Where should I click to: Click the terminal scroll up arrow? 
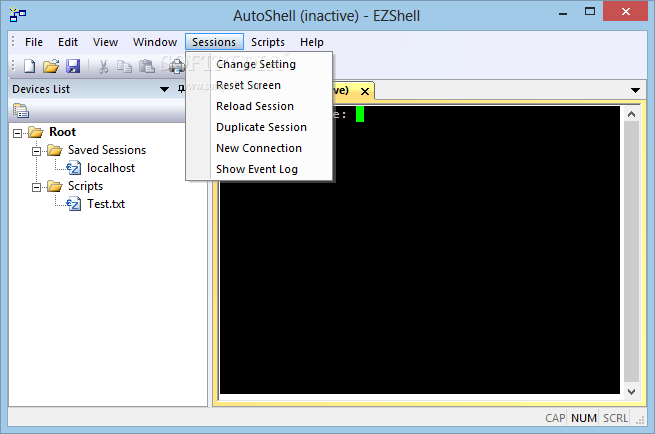click(631, 114)
